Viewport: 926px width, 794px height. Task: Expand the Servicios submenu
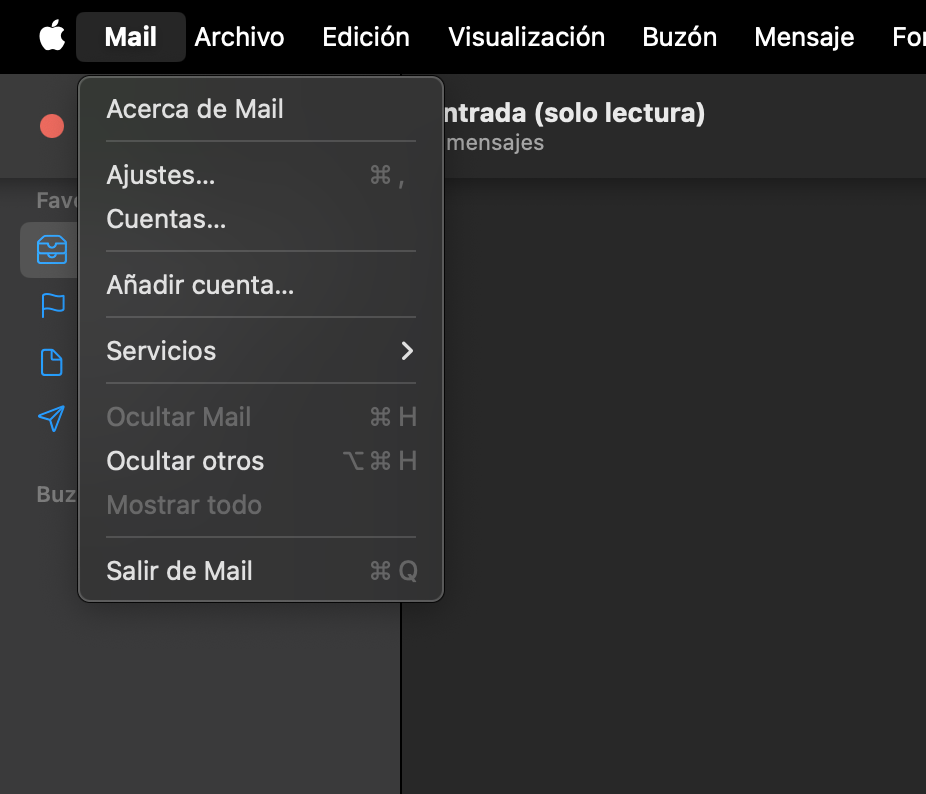[x=161, y=351]
